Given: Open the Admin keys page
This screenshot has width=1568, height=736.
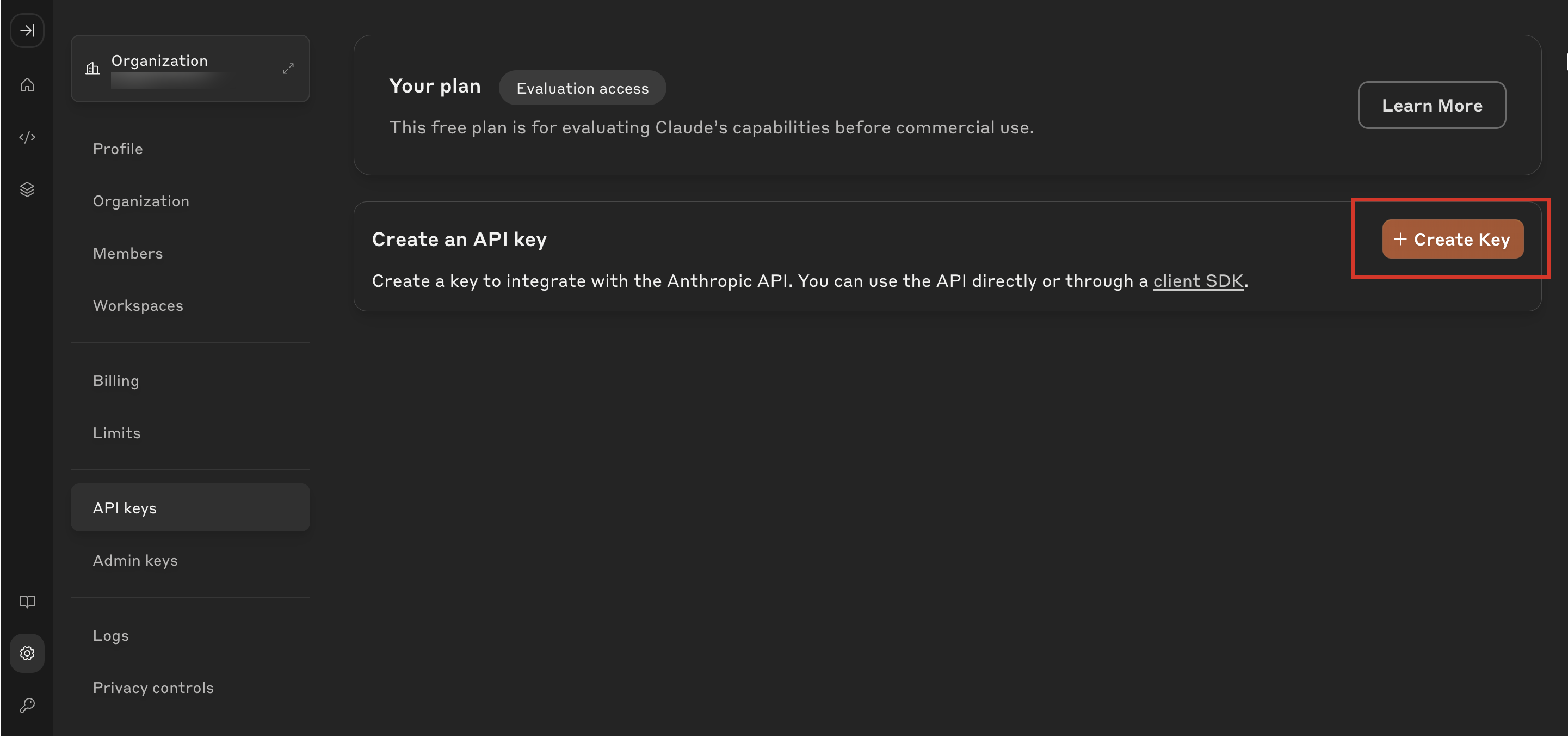Looking at the screenshot, I should 135,561.
